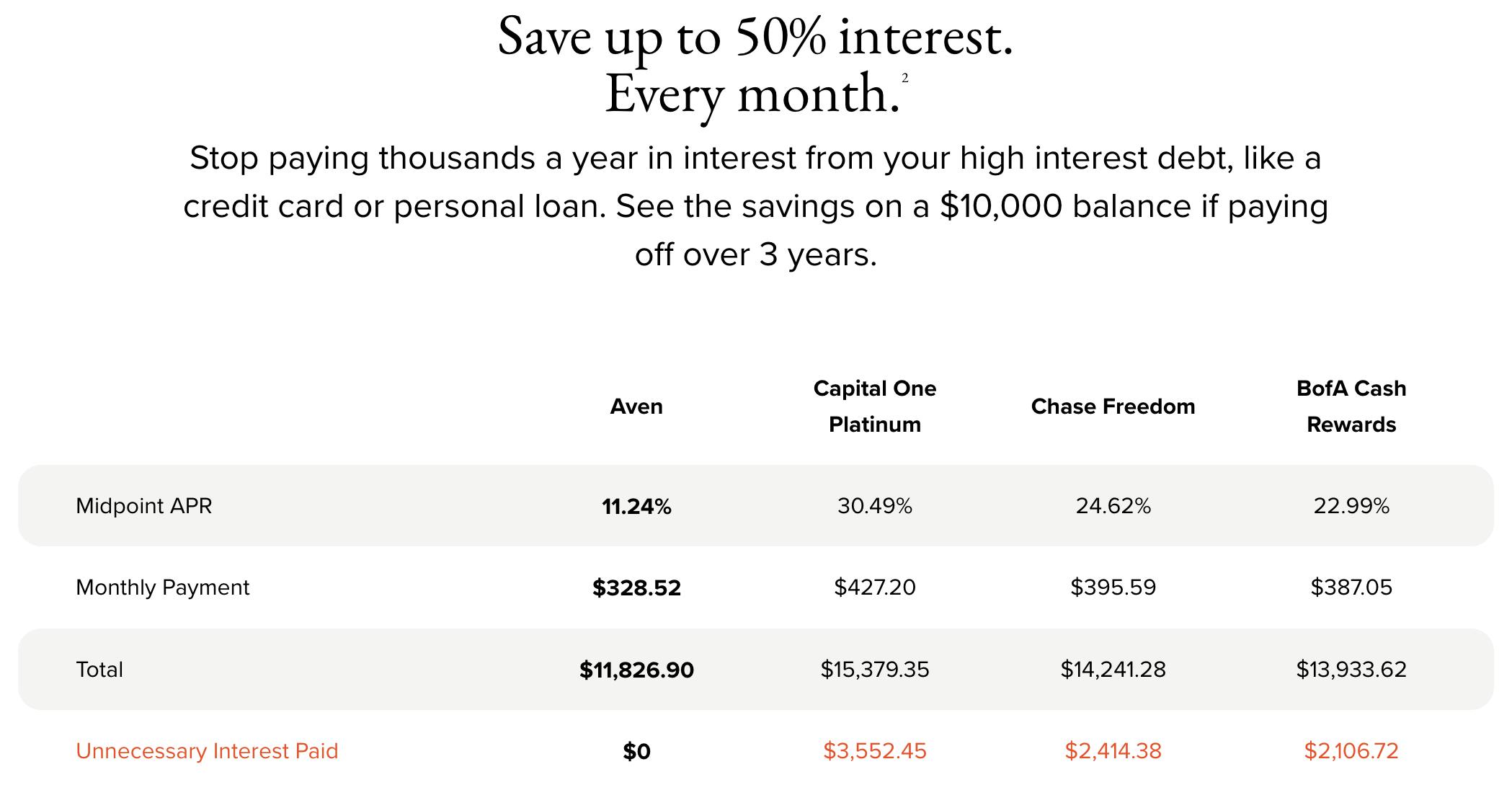The image size is (1512, 790).
Task: Select the Capital One Platinum column header
Action: point(874,407)
